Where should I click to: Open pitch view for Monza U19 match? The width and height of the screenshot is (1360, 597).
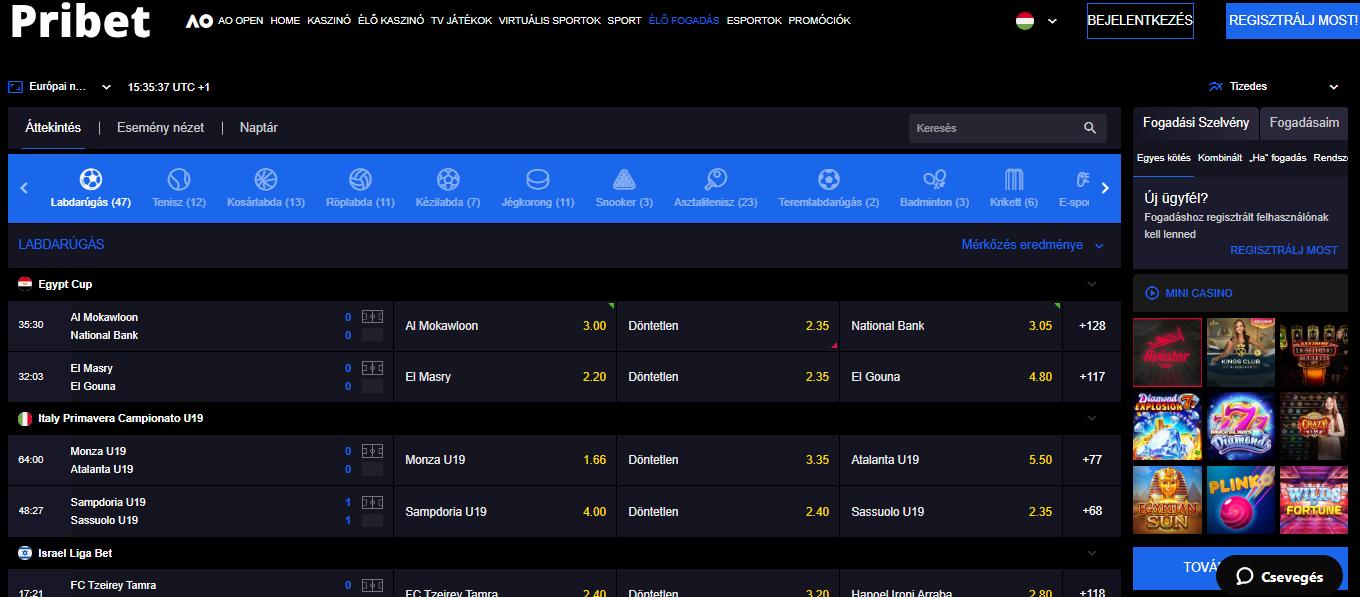[372, 451]
